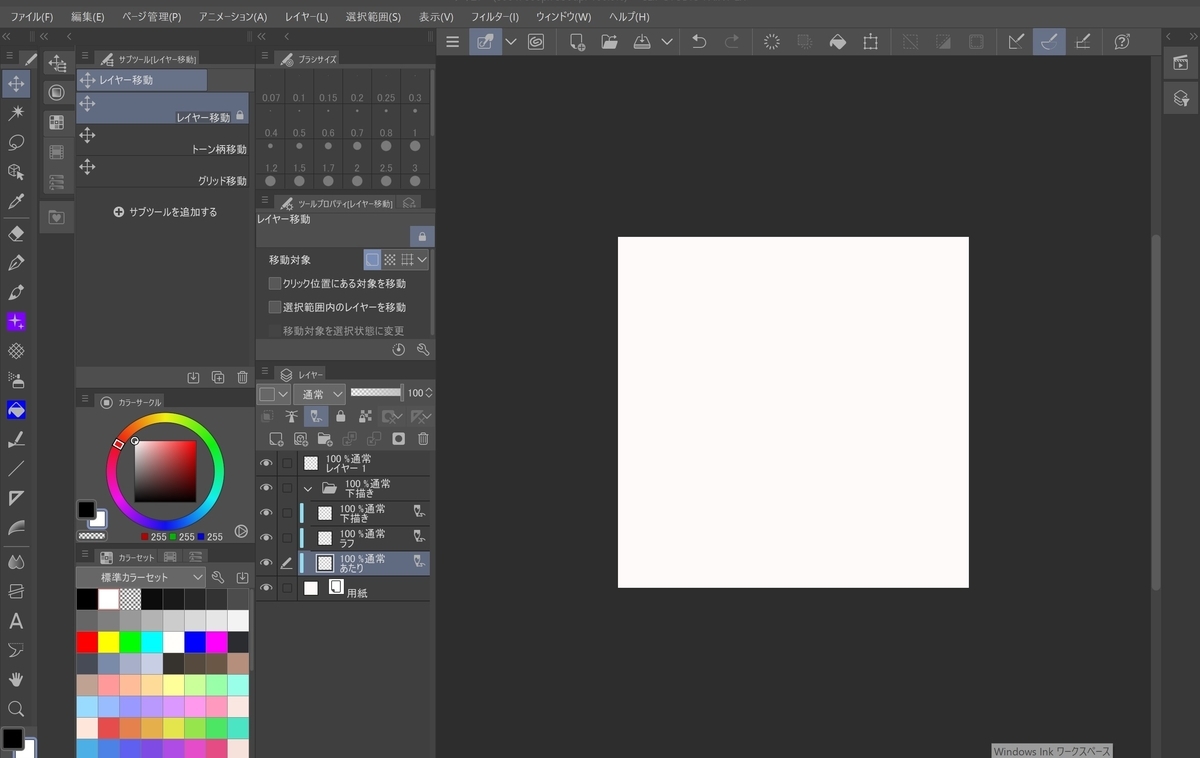Hide the レイヤー 1 layer
1200x758 pixels.
click(x=266, y=463)
